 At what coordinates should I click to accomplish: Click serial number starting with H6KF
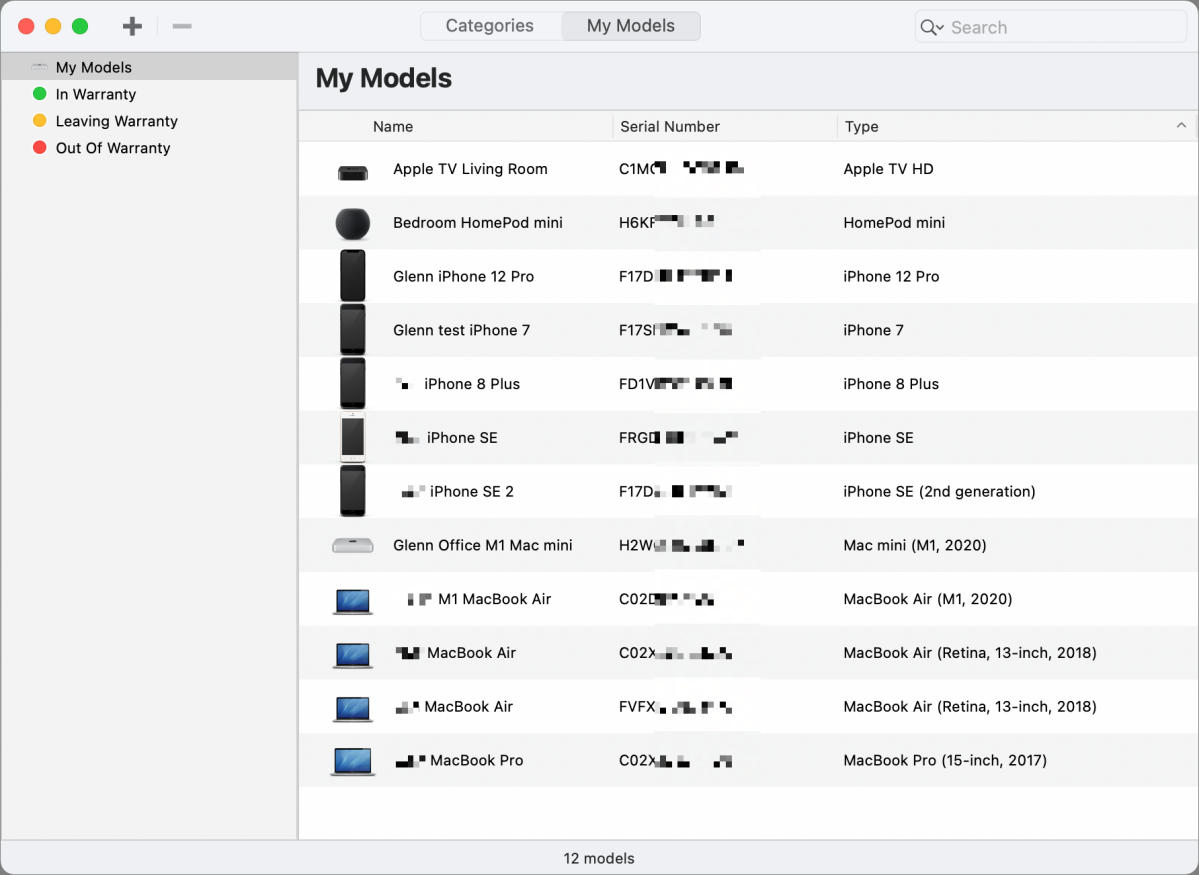point(667,223)
